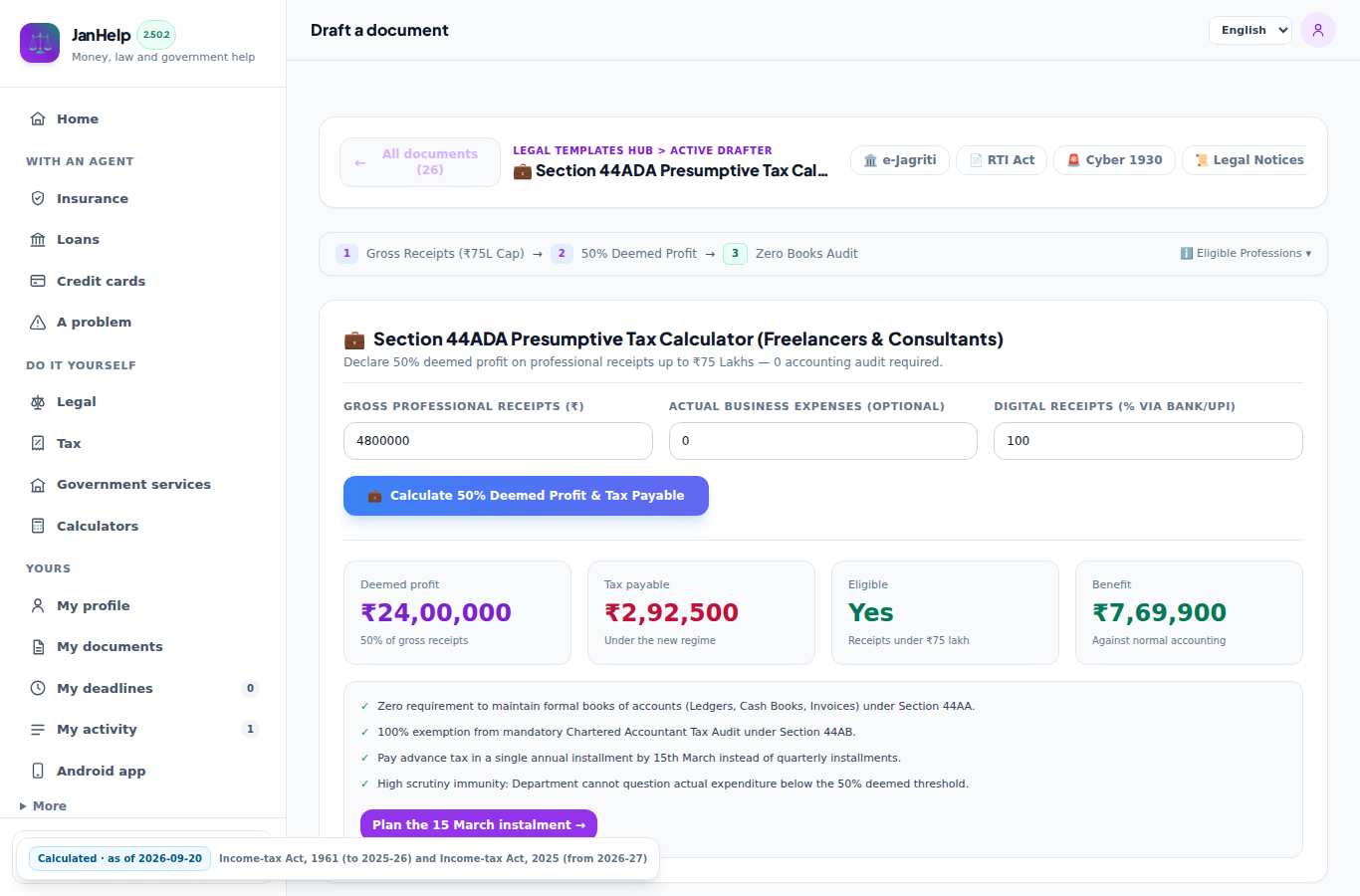The width and height of the screenshot is (1360, 896).
Task: Expand the More section in sidebar
Action: point(43,805)
